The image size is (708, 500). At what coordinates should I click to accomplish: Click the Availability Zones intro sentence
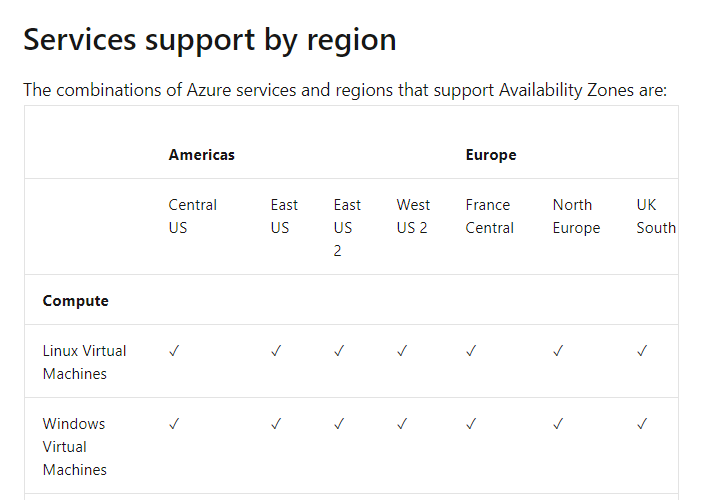pos(345,90)
